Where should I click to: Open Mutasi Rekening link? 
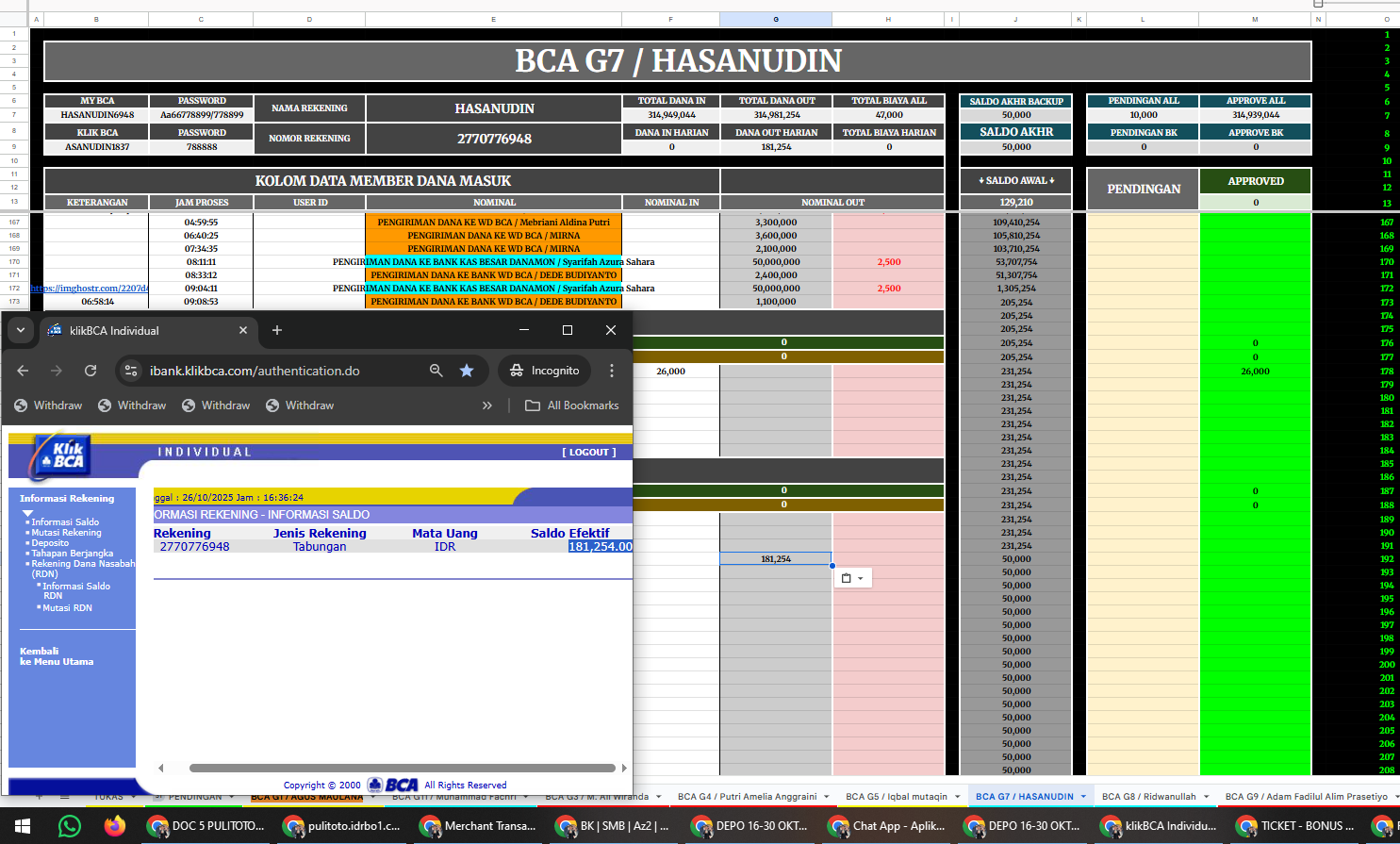pos(66,533)
